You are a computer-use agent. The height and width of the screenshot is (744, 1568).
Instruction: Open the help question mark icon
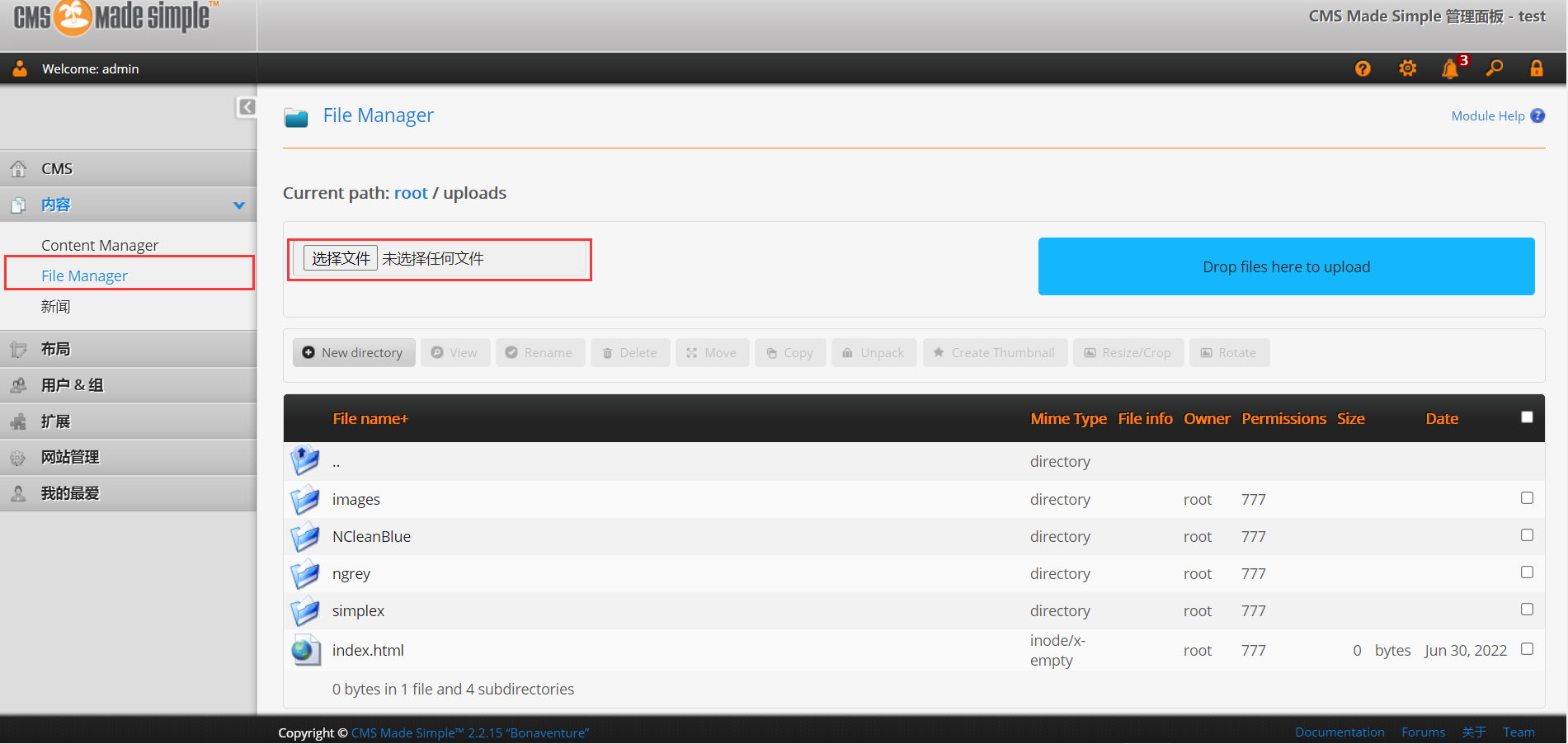click(x=1363, y=68)
